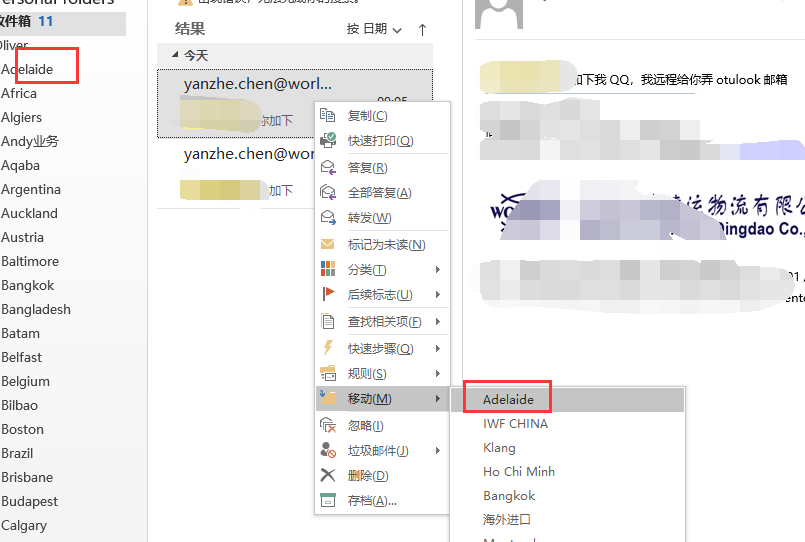The width and height of the screenshot is (805, 542).
Task: Expand the 垃圾邮件 submenu arrow
Action: click(437, 450)
